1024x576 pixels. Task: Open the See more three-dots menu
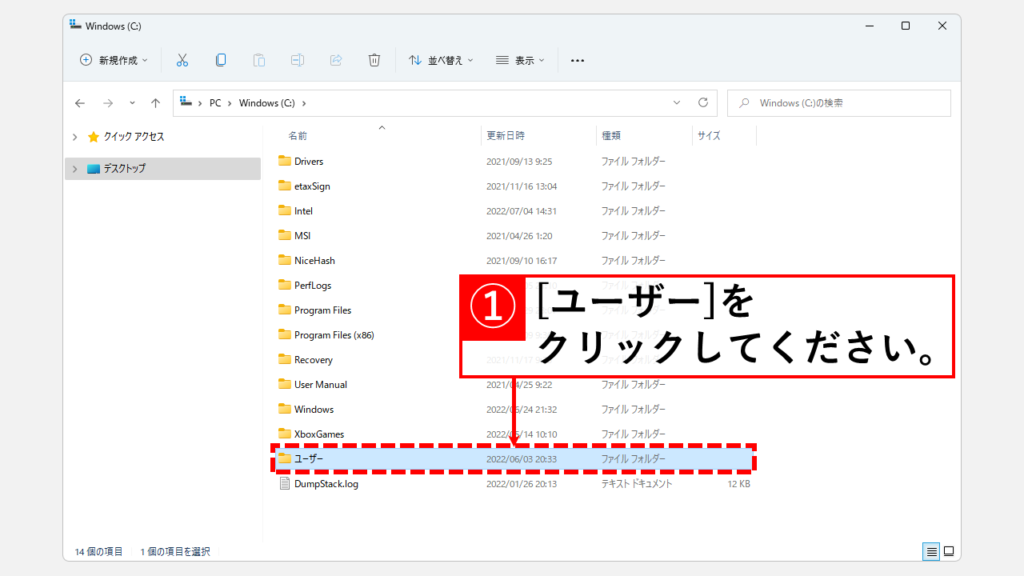click(577, 60)
